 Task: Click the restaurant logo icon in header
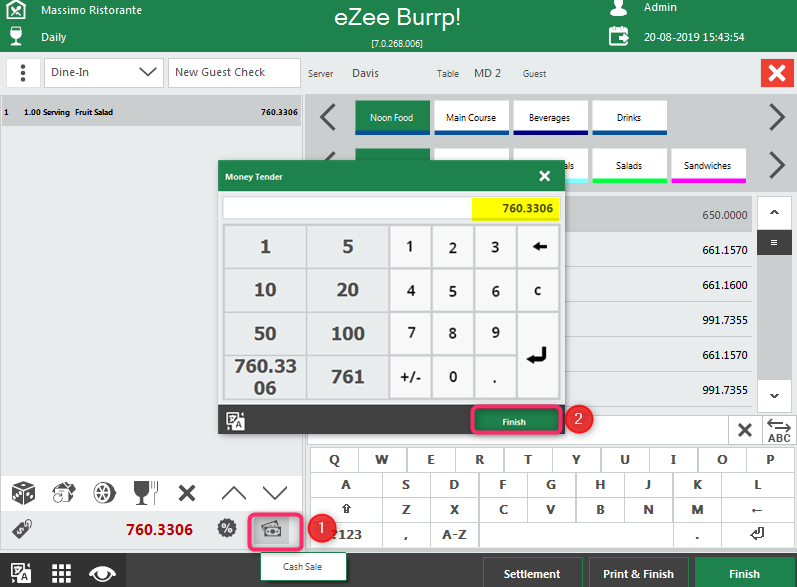coord(16,9)
